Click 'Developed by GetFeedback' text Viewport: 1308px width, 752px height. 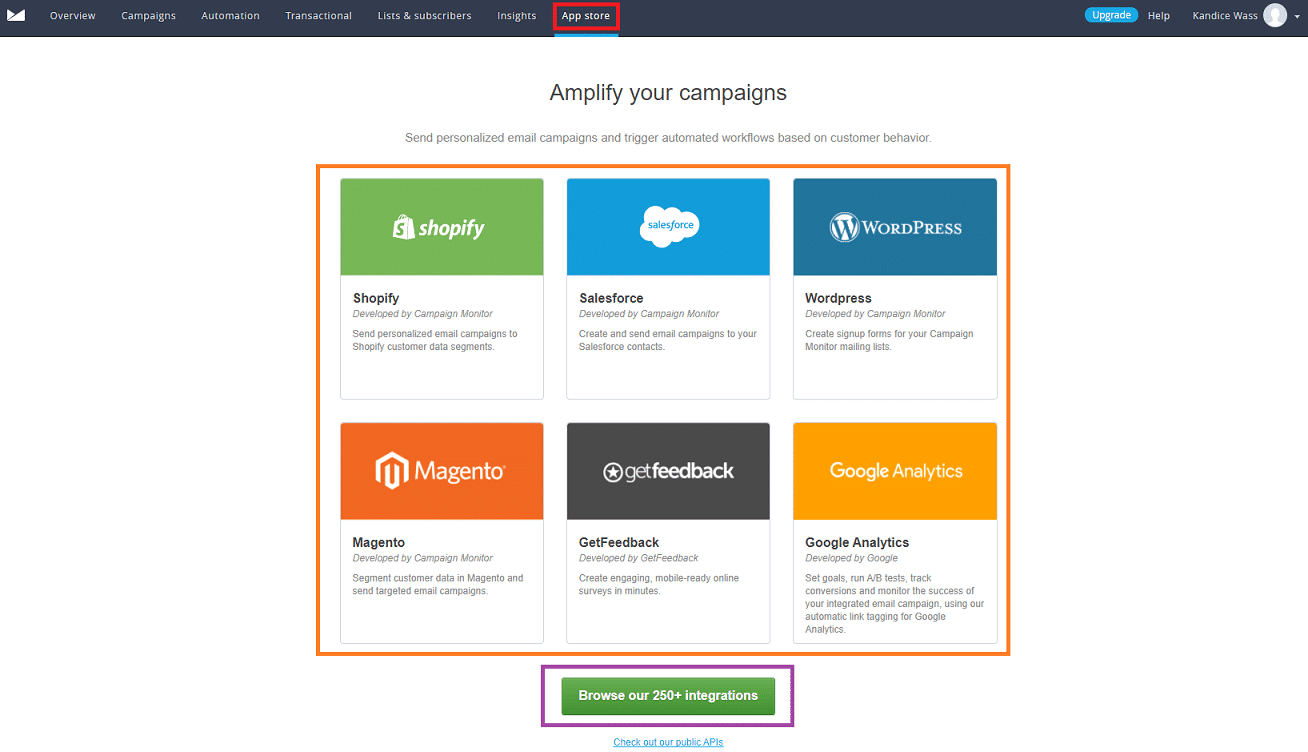639,558
